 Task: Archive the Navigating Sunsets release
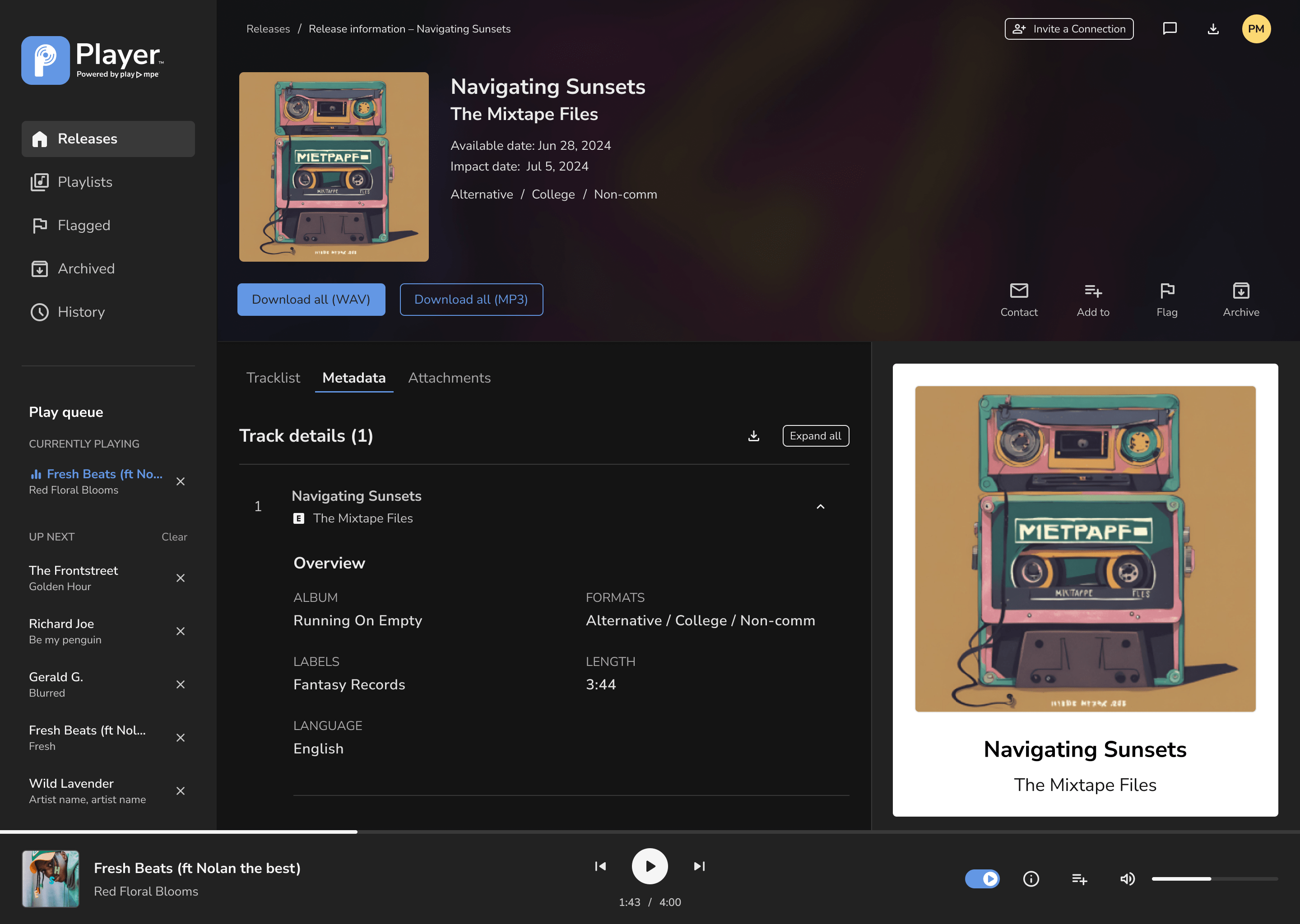click(x=1241, y=300)
